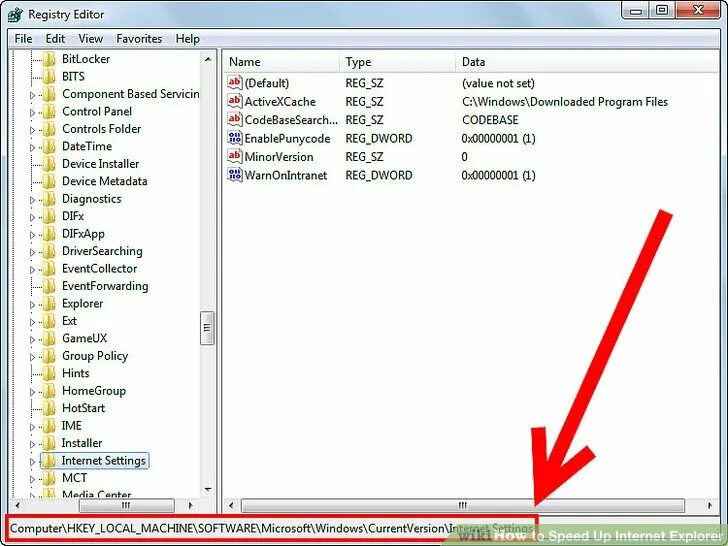Open the View menu
The height and width of the screenshot is (546, 728).
(91, 39)
